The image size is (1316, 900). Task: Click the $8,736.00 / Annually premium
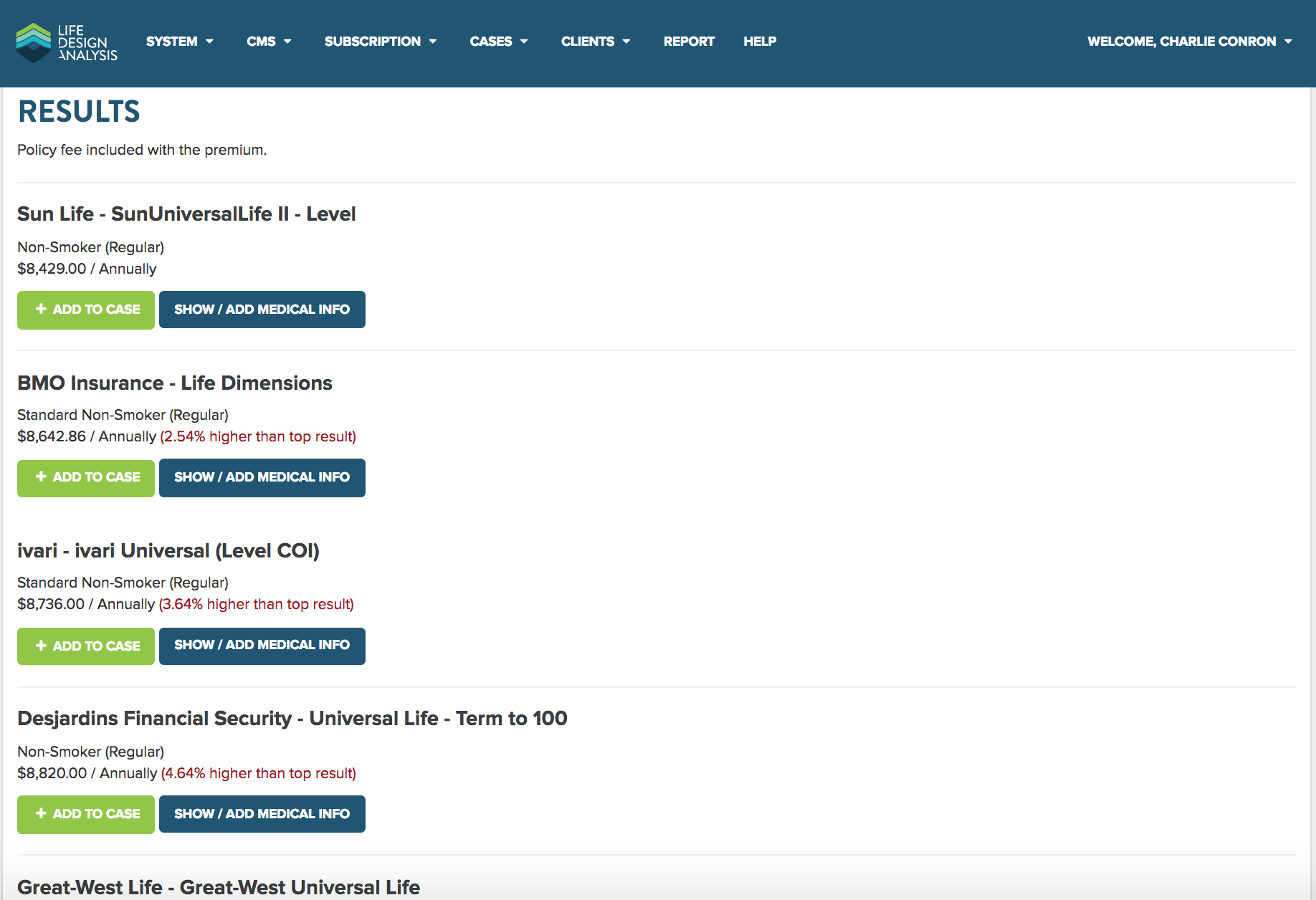[86, 604]
